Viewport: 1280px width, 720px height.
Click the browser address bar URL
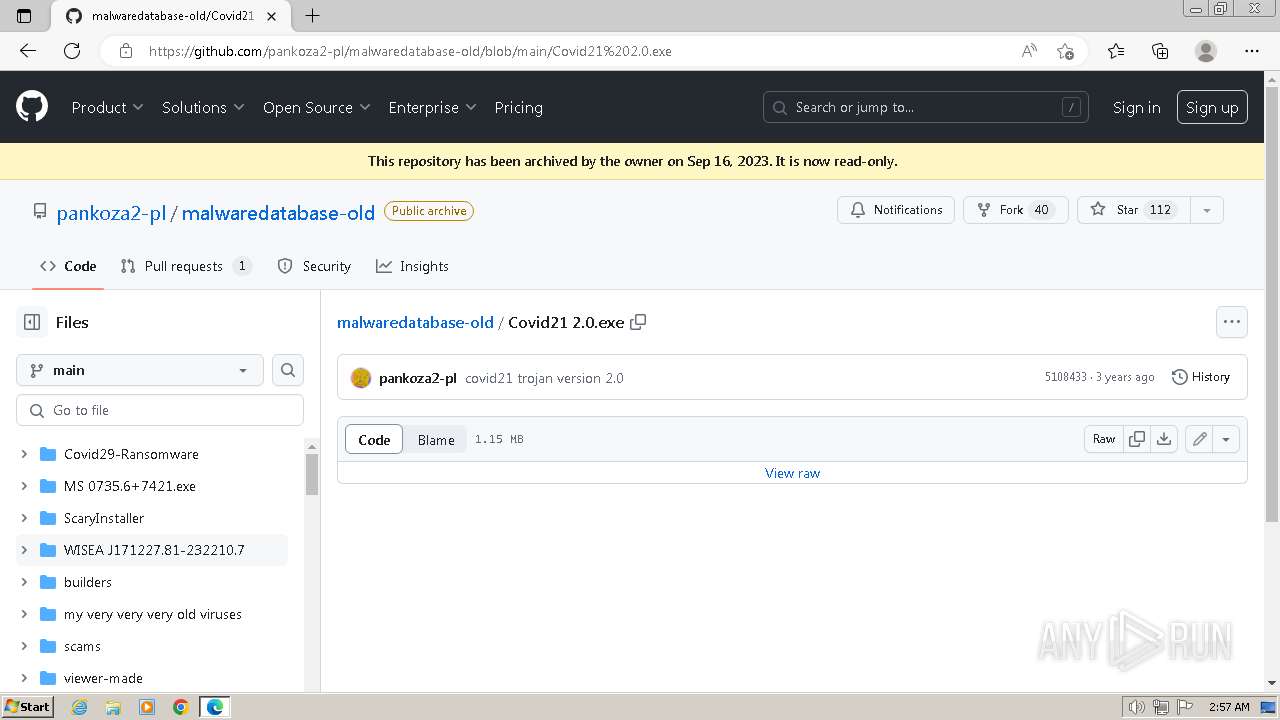coord(410,51)
